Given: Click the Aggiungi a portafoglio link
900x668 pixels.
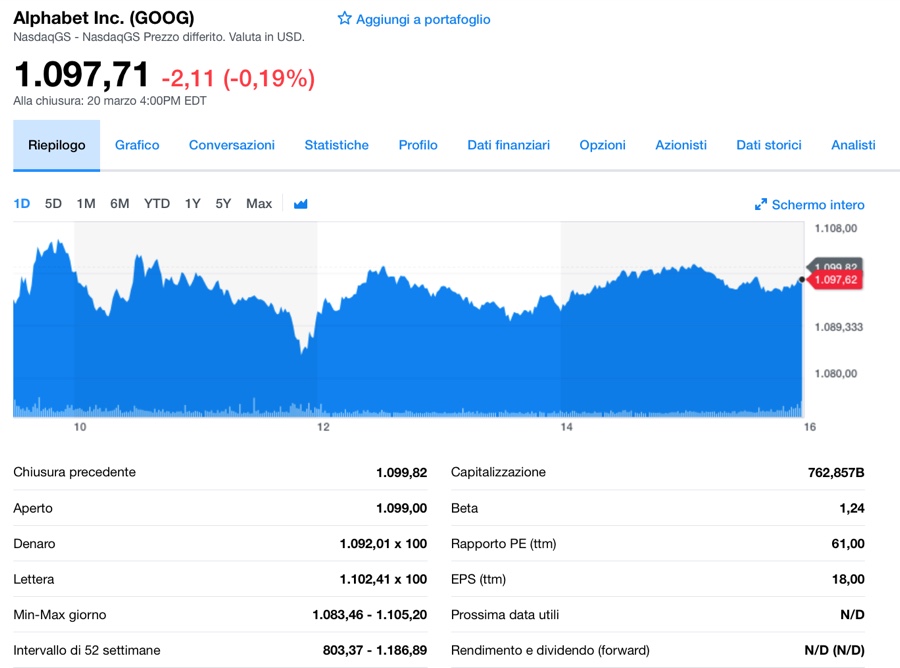Looking at the screenshot, I should 423,20.
